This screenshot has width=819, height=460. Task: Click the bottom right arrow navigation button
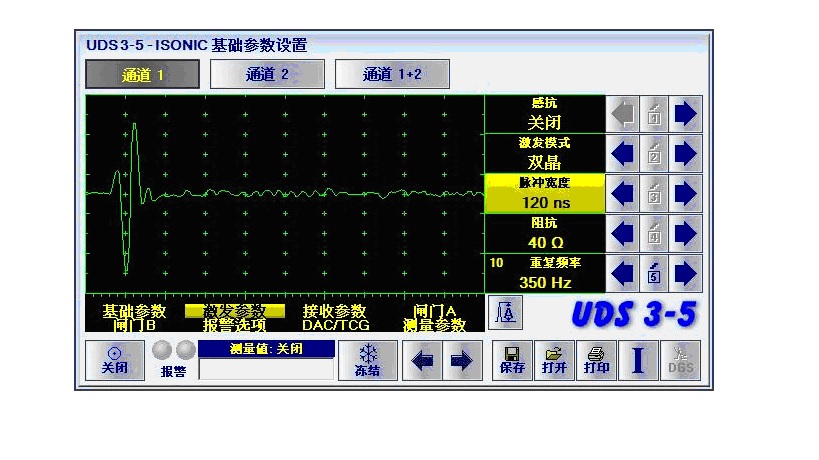click(x=462, y=360)
